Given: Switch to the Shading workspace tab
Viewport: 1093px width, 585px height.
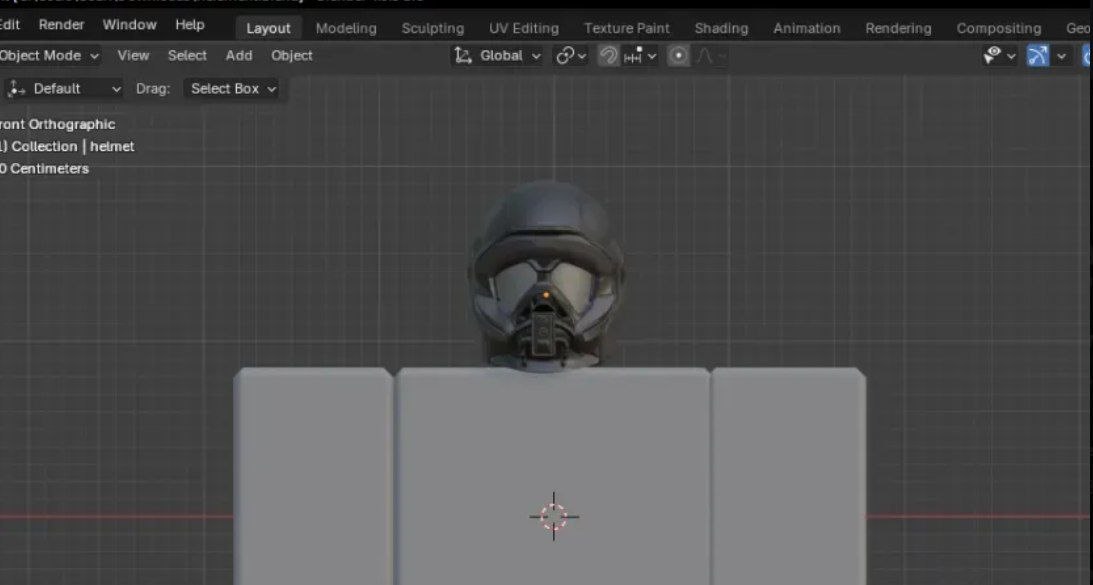Looking at the screenshot, I should [x=721, y=29].
